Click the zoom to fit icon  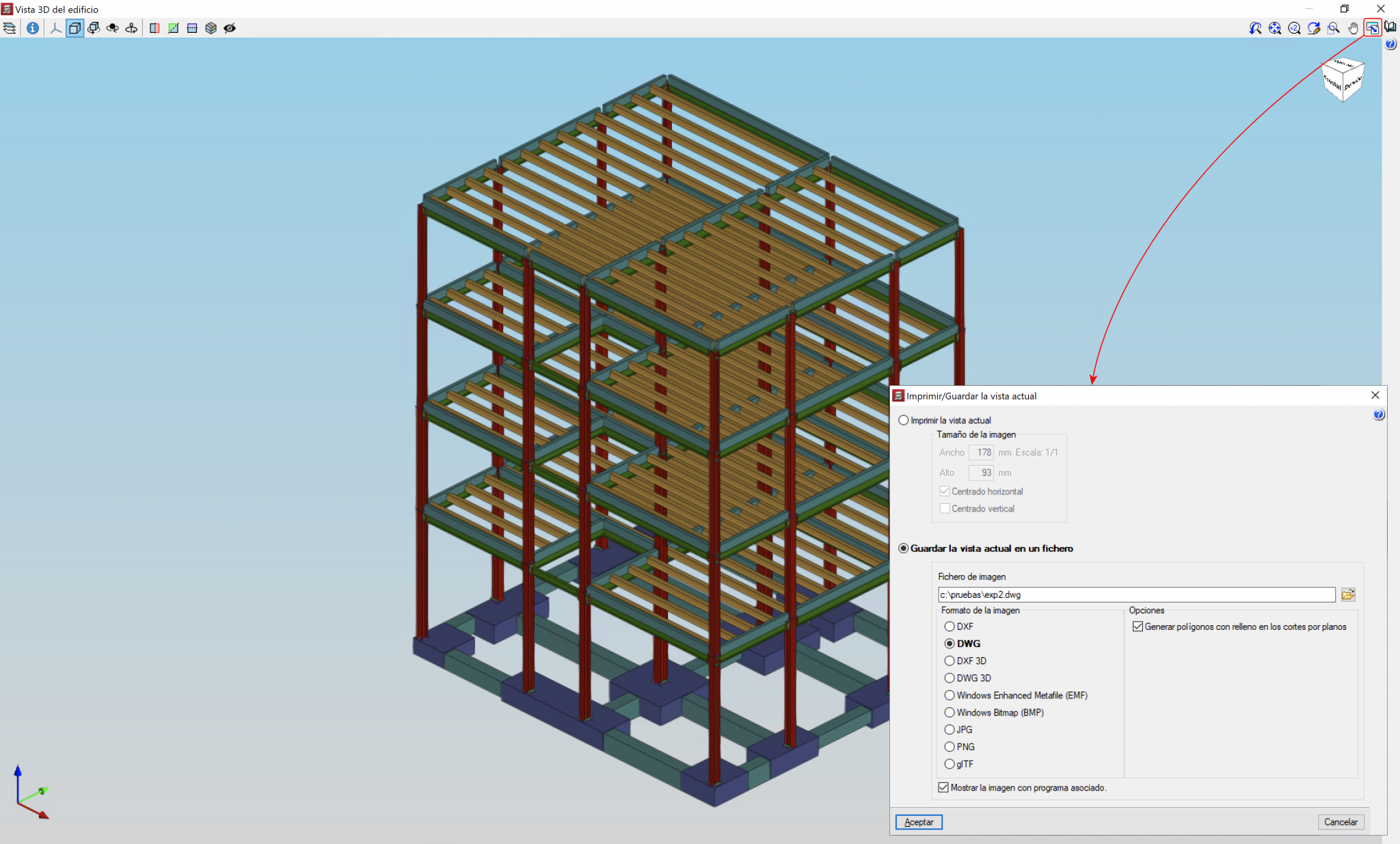click(x=1276, y=28)
